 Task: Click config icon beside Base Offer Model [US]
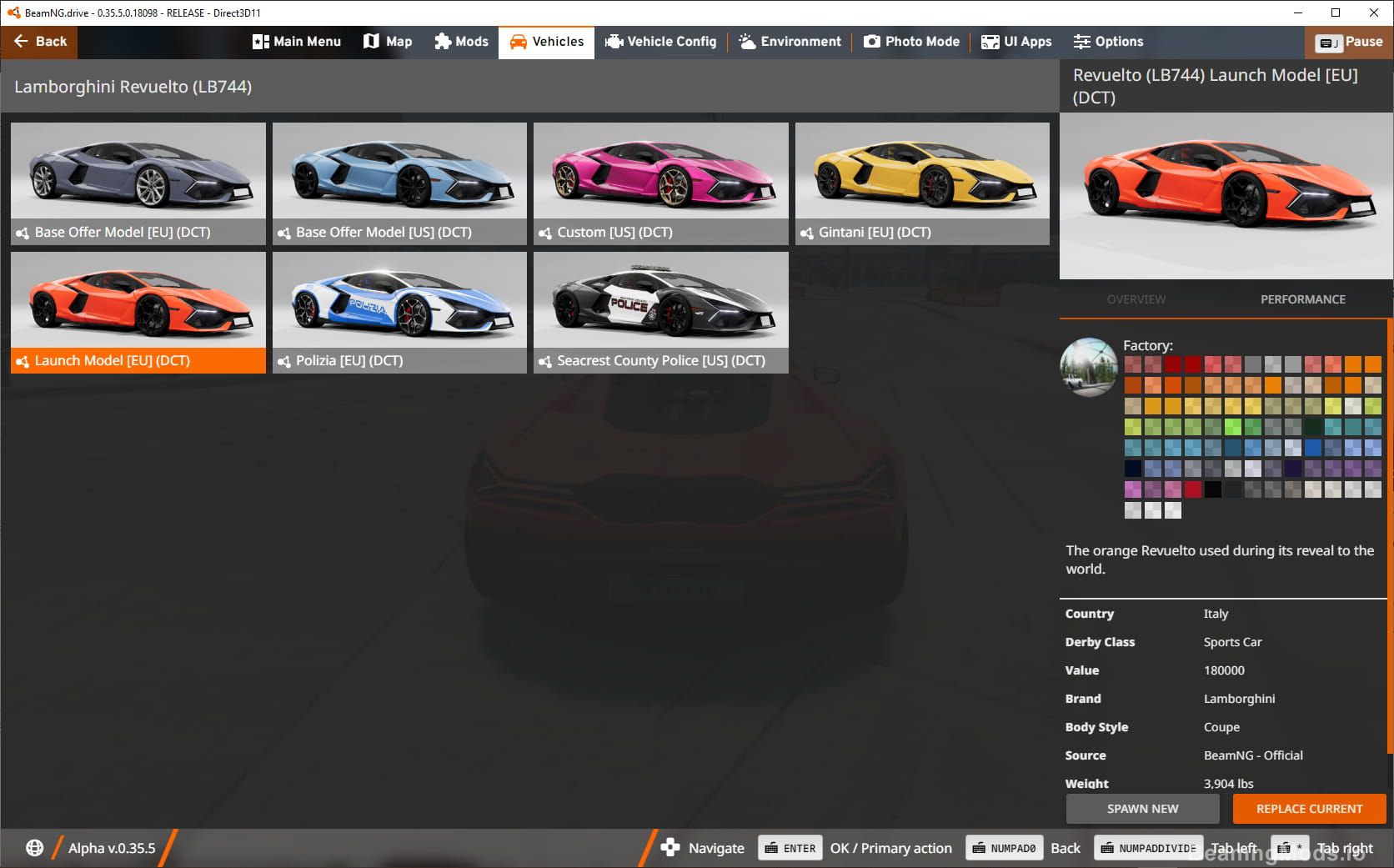point(284,233)
